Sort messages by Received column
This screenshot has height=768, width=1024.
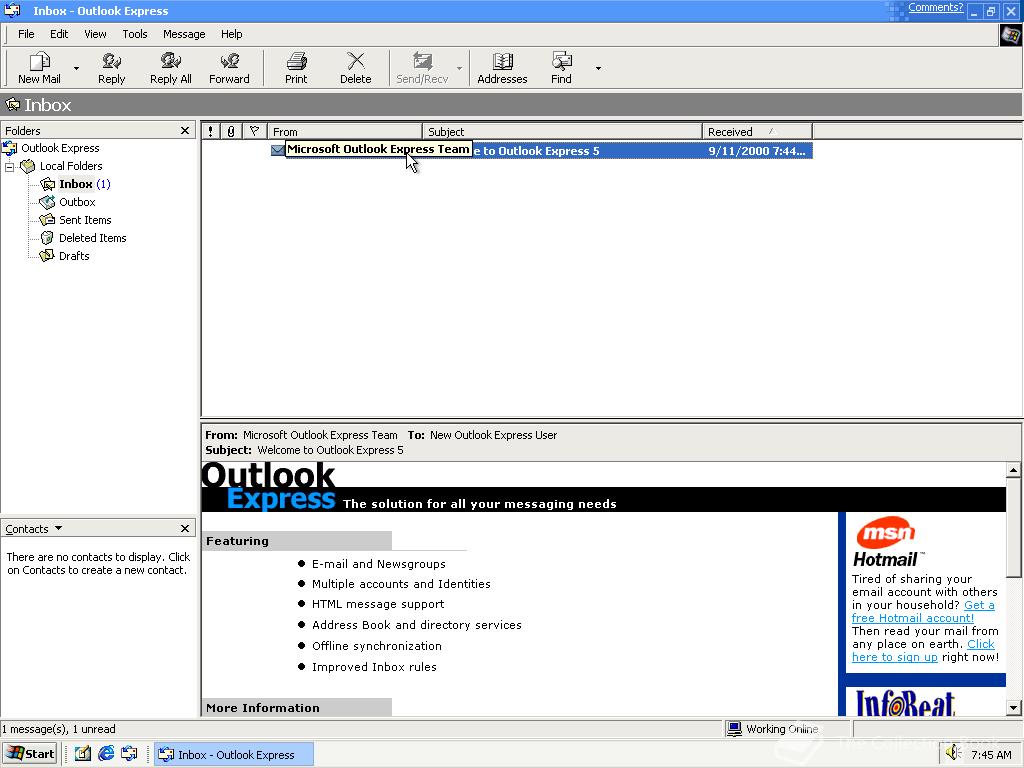(758, 131)
